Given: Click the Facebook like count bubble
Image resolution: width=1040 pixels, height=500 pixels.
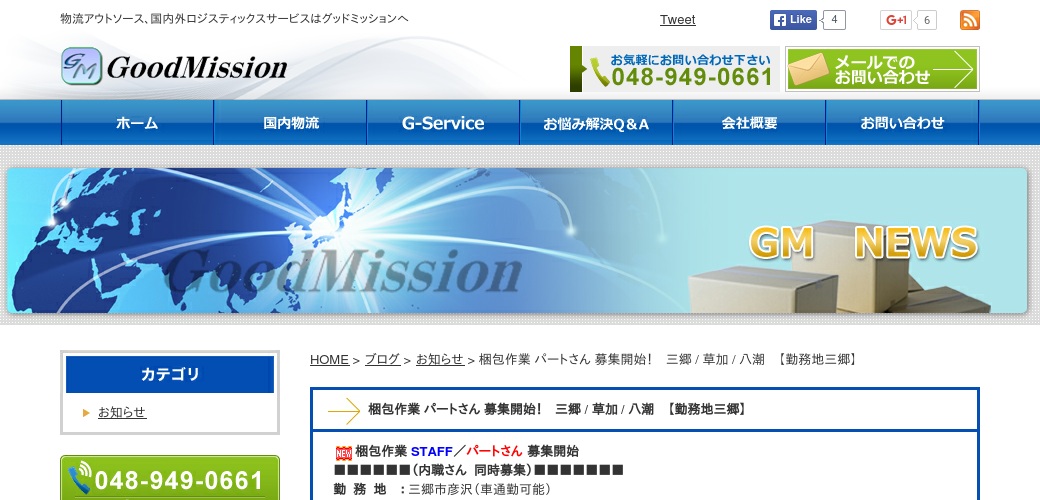Looking at the screenshot, I should tap(834, 20).
